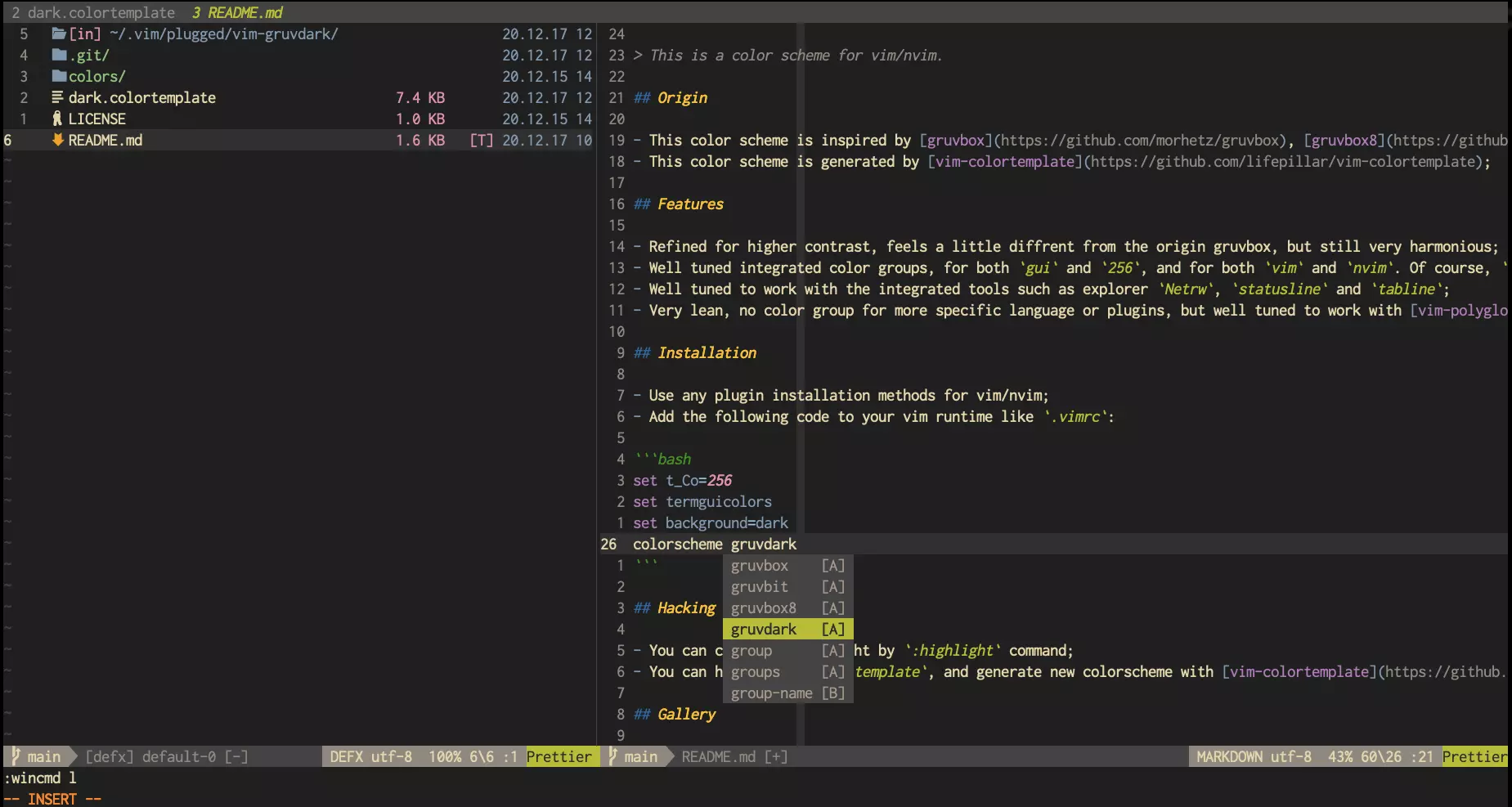Click the left 'Prettier' statusline segment
The width and height of the screenshot is (1512, 807).
[x=559, y=757]
